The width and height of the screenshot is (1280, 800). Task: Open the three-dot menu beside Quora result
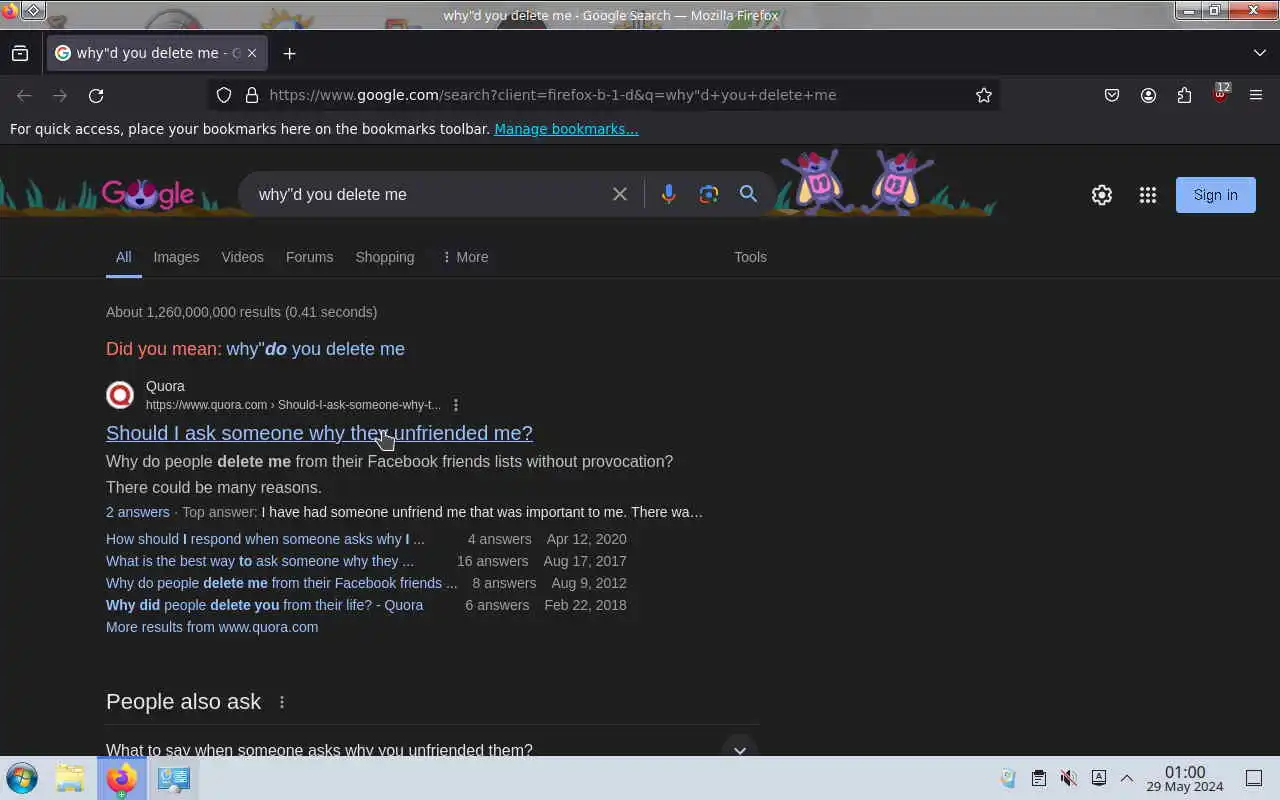(456, 405)
